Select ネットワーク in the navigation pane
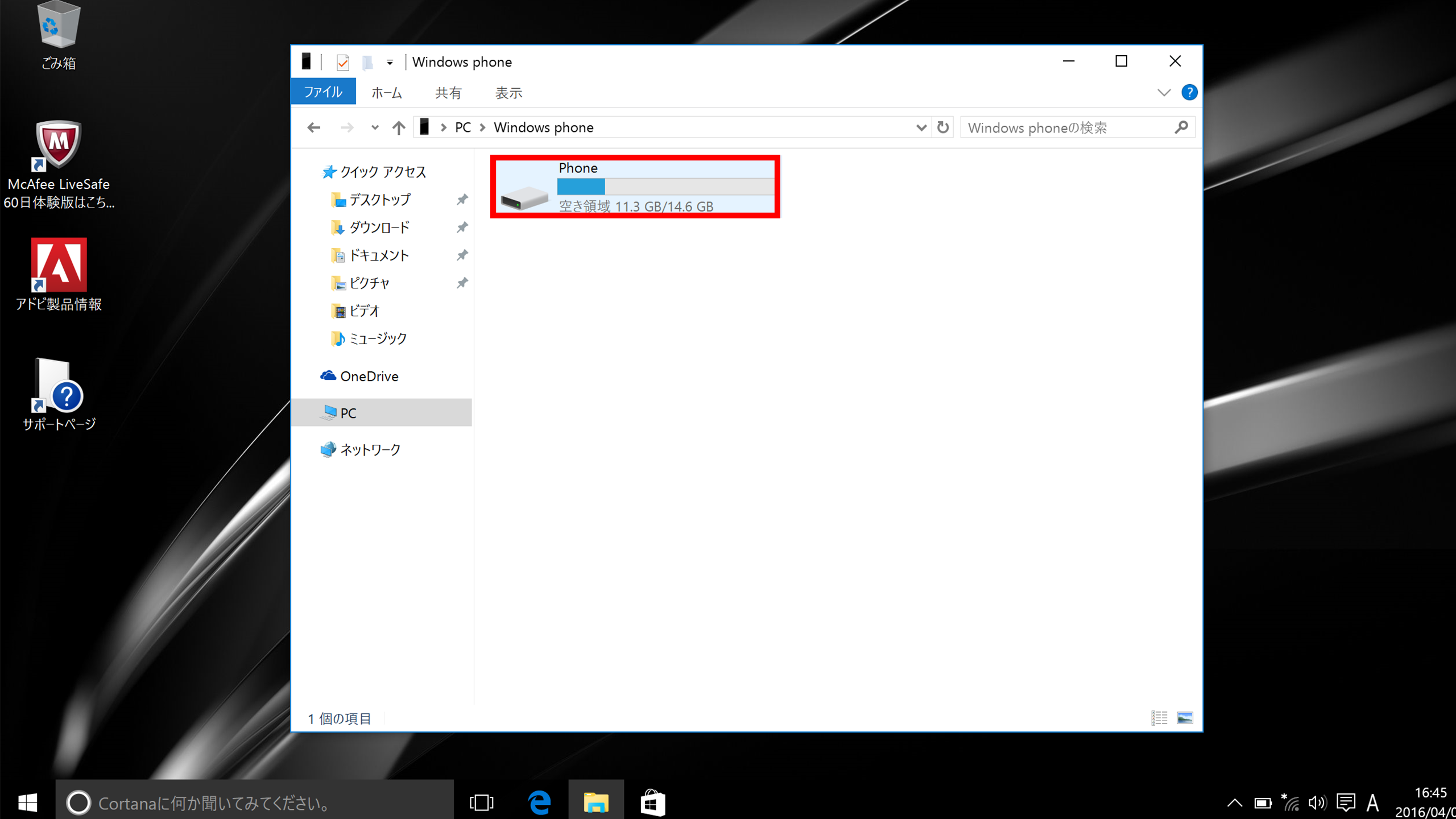1456x819 pixels. (370, 449)
